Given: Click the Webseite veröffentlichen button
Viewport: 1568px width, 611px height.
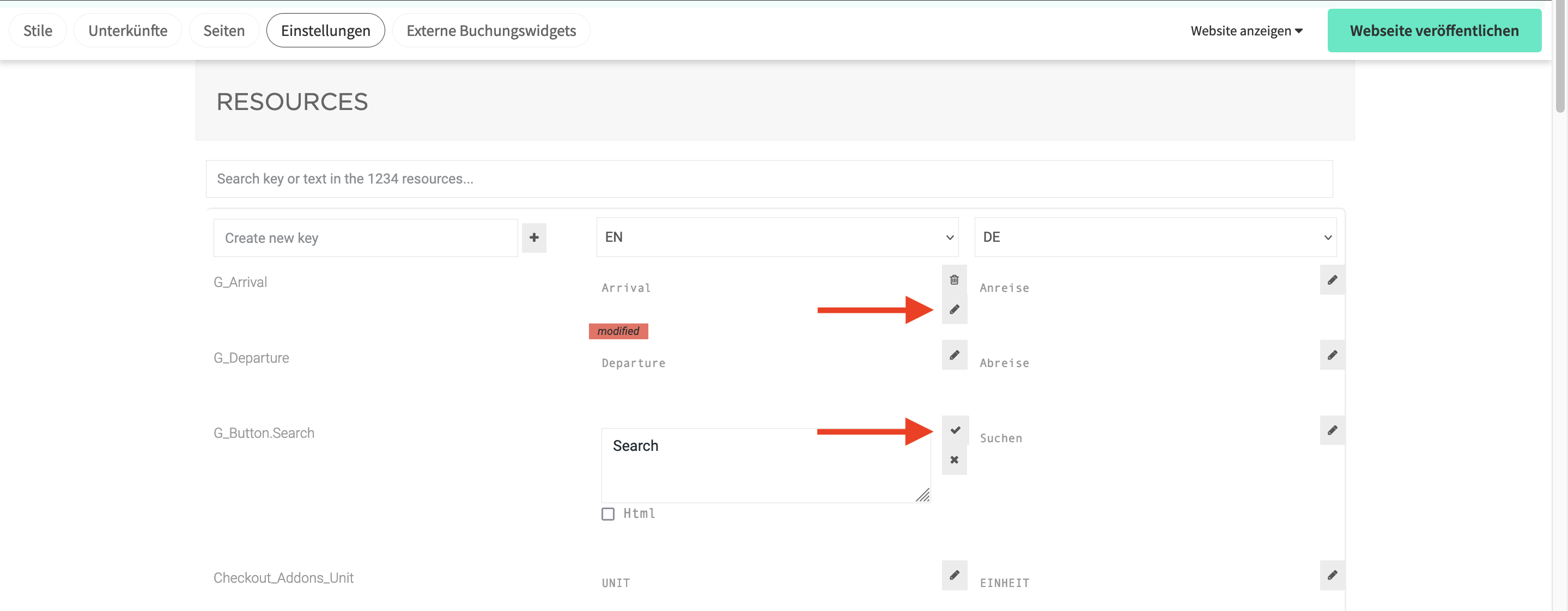Looking at the screenshot, I should pyautogui.click(x=1434, y=30).
